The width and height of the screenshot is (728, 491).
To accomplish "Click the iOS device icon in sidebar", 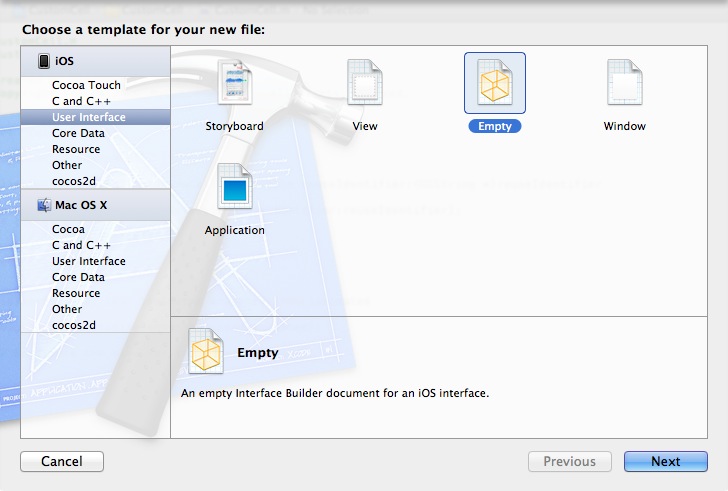I will click(x=44, y=61).
